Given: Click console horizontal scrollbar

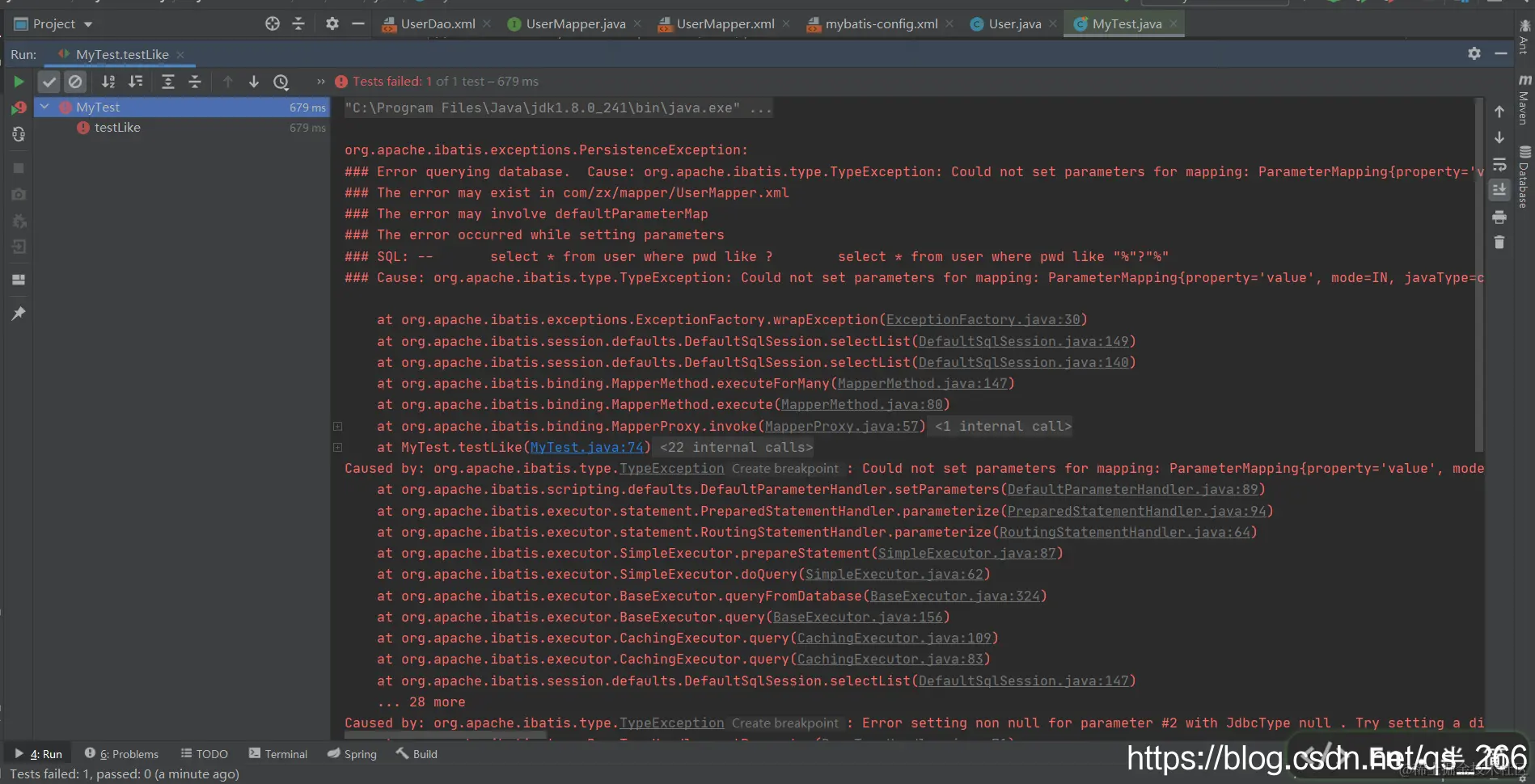Looking at the screenshot, I should click(445, 736).
